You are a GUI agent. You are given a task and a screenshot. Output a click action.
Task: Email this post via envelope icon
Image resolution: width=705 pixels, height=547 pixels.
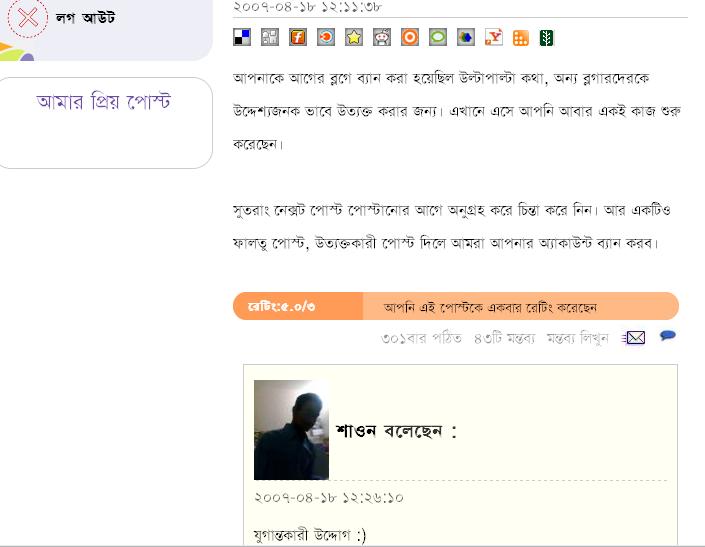(634, 337)
